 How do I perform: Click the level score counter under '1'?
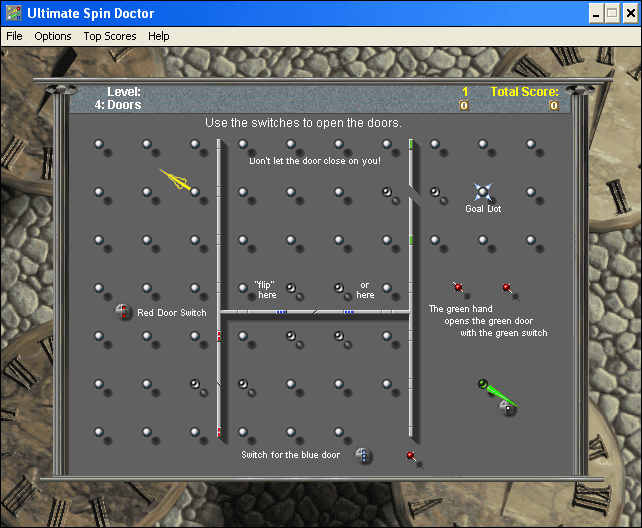[463, 106]
